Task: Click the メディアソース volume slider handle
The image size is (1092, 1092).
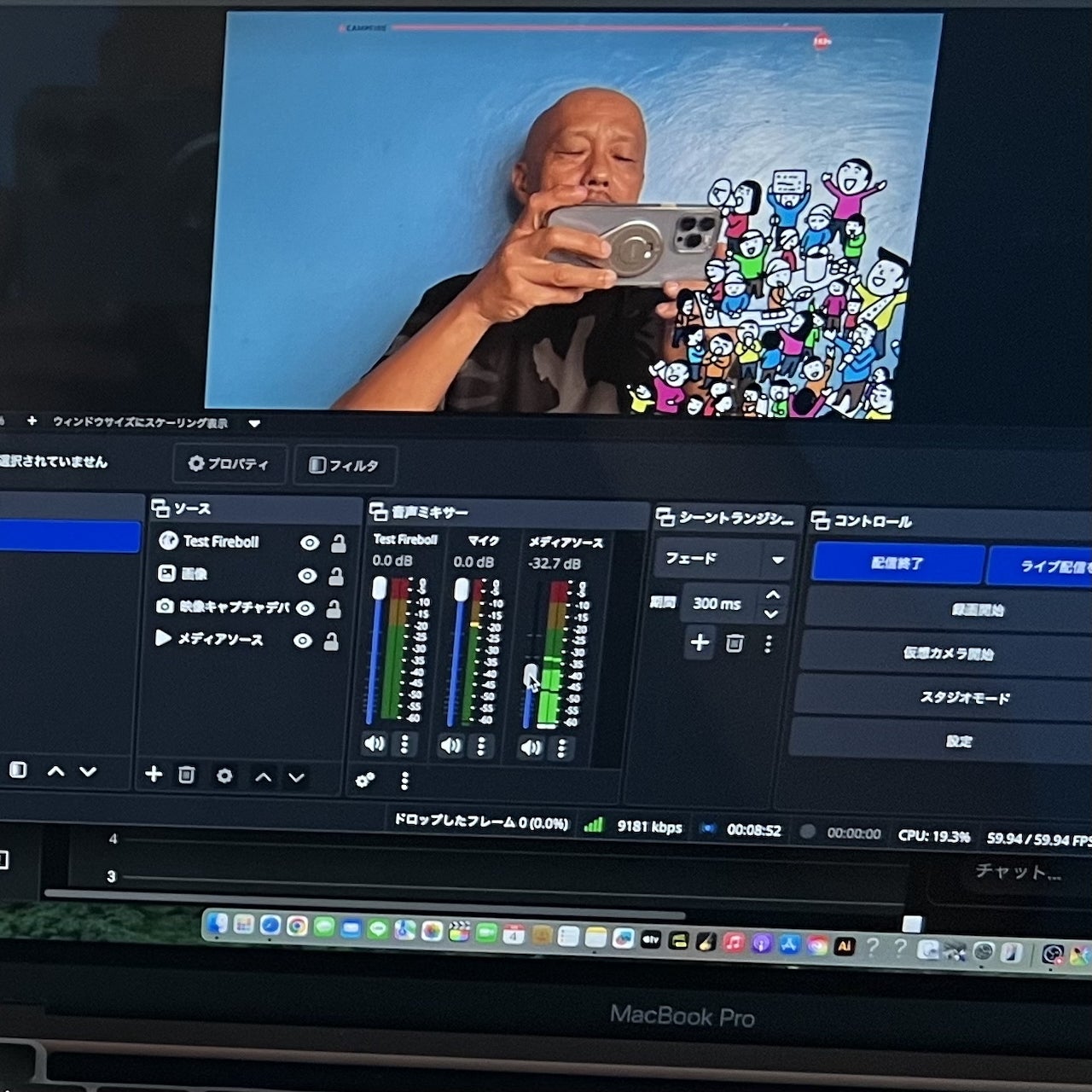Action: [x=531, y=676]
